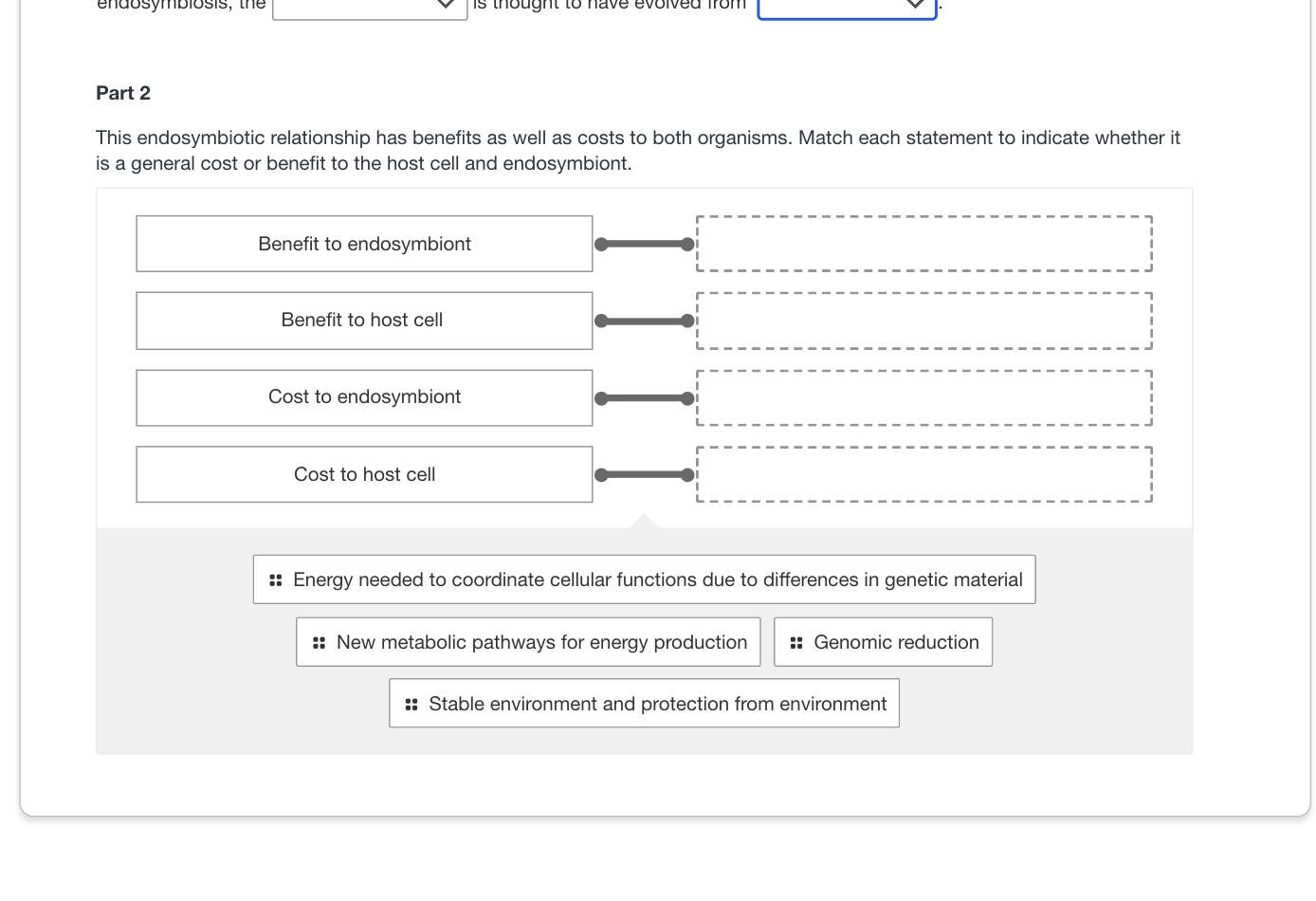
Task: Click the dashed answer slot for Cost to host cell
Action: pos(923,473)
